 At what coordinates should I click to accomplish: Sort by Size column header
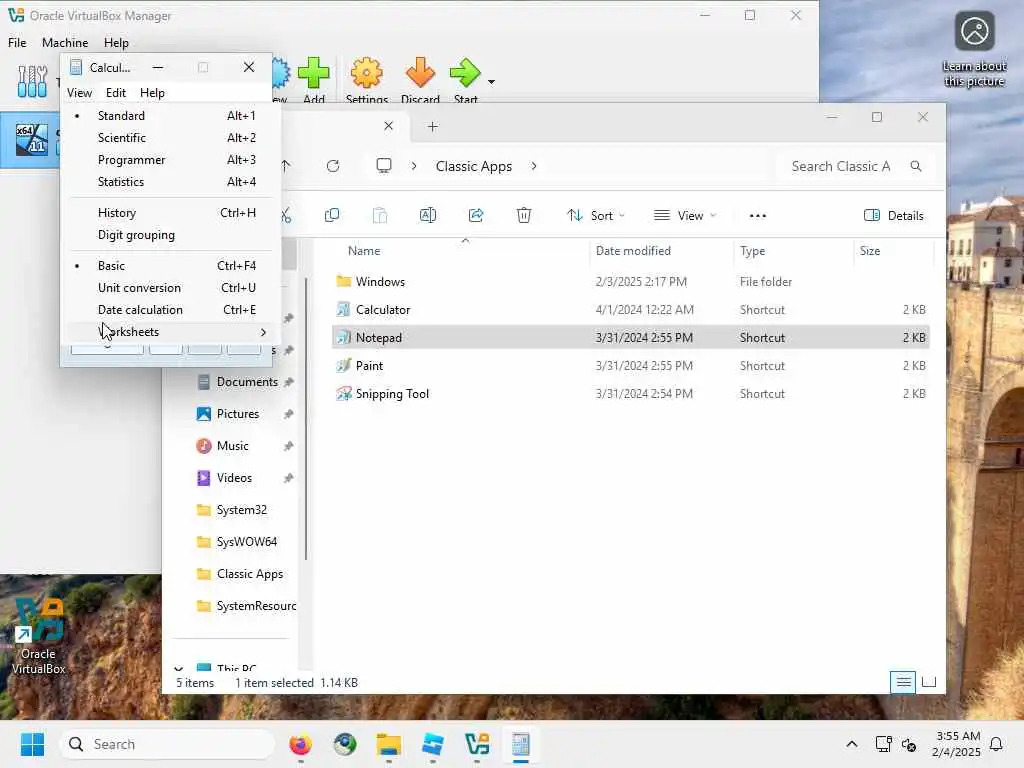[x=870, y=251]
